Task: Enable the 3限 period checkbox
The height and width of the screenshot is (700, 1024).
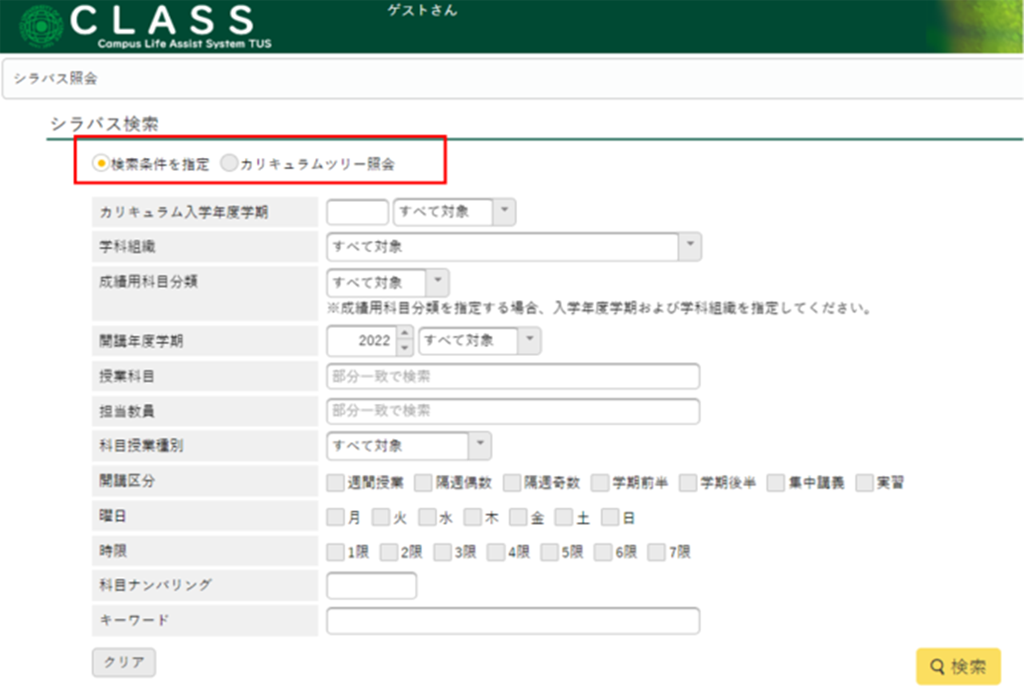Action: (x=443, y=552)
